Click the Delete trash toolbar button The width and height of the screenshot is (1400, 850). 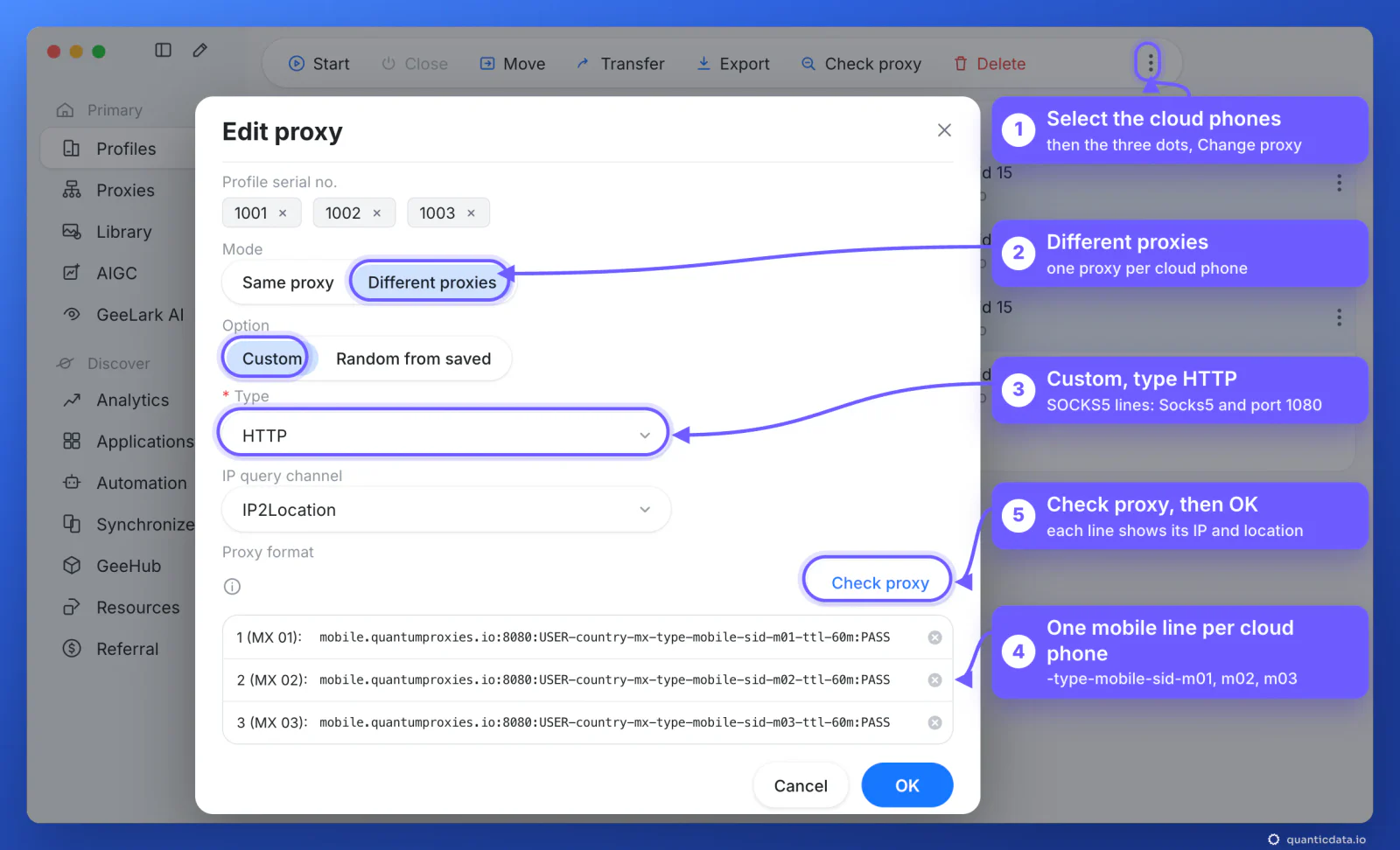990,64
